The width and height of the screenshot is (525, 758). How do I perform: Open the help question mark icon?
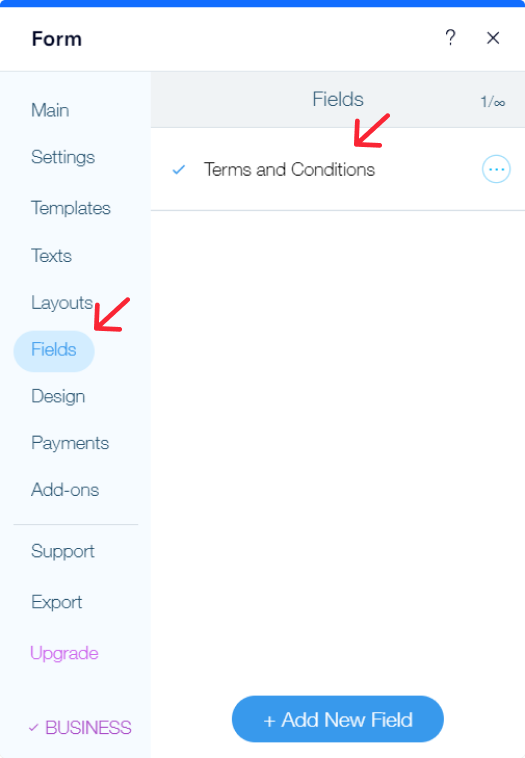(450, 38)
